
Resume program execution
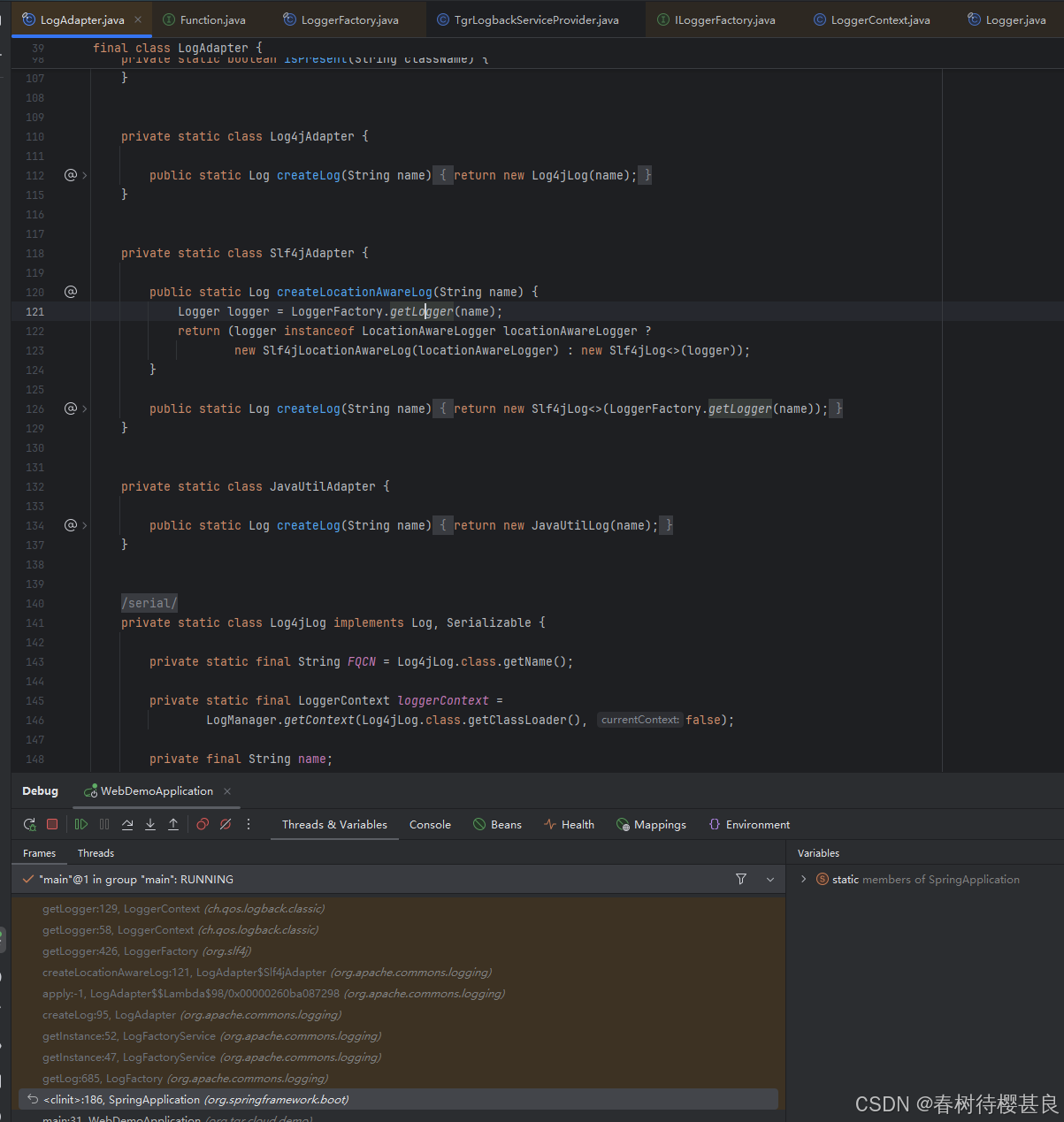81,824
